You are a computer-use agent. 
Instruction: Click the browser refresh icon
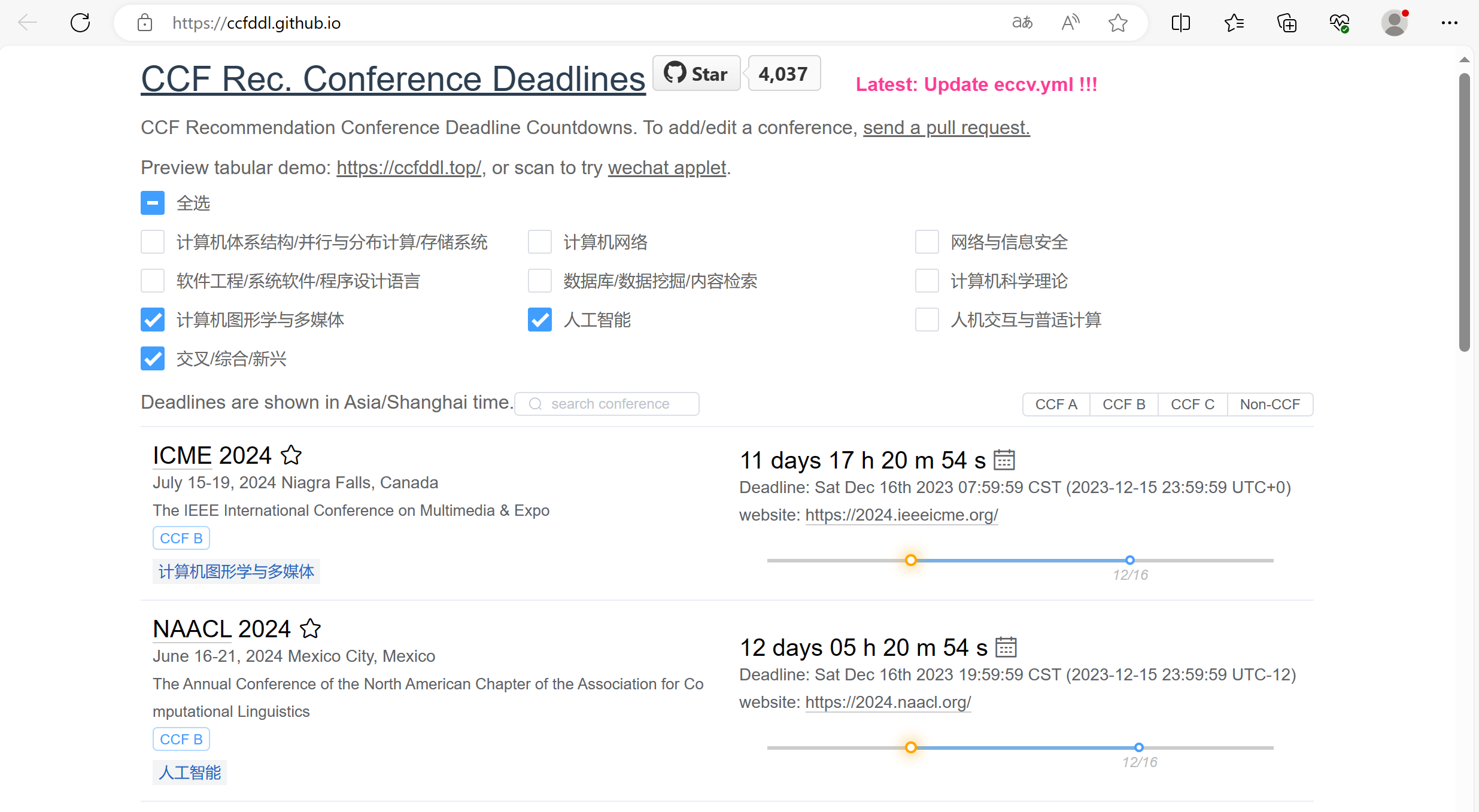pos(80,23)
